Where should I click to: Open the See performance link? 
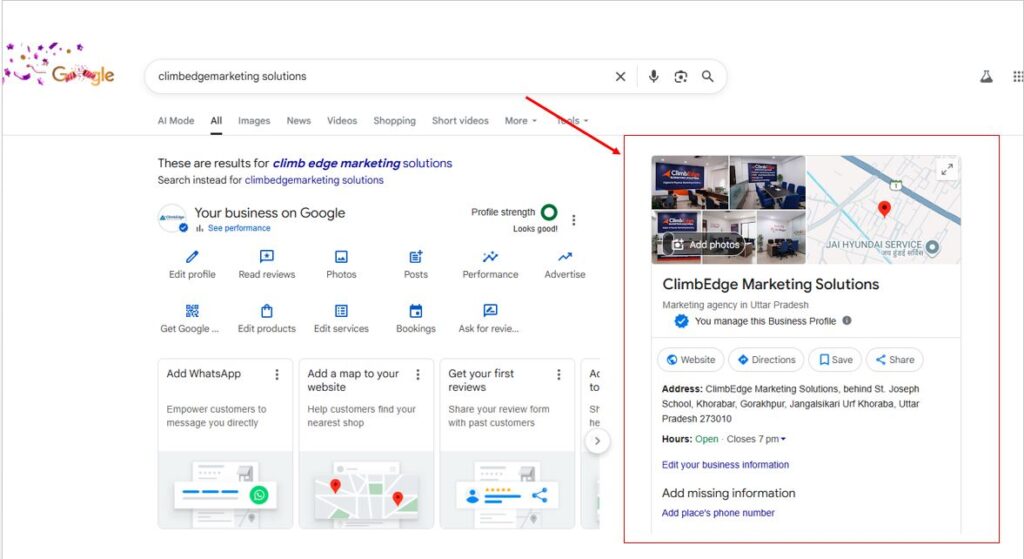[239, 228]
